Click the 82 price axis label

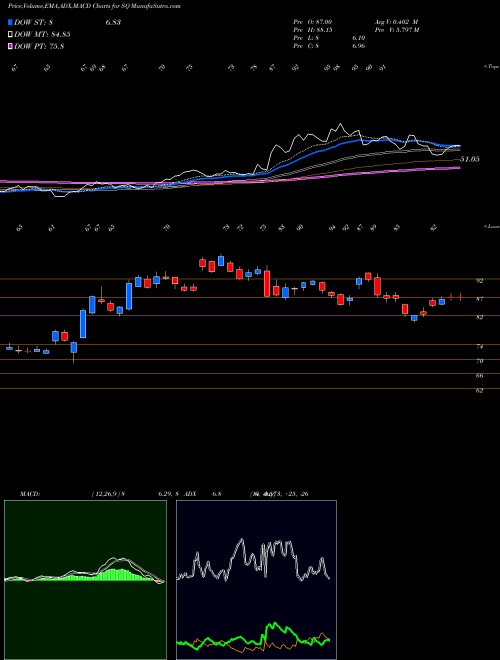point(479,317)
